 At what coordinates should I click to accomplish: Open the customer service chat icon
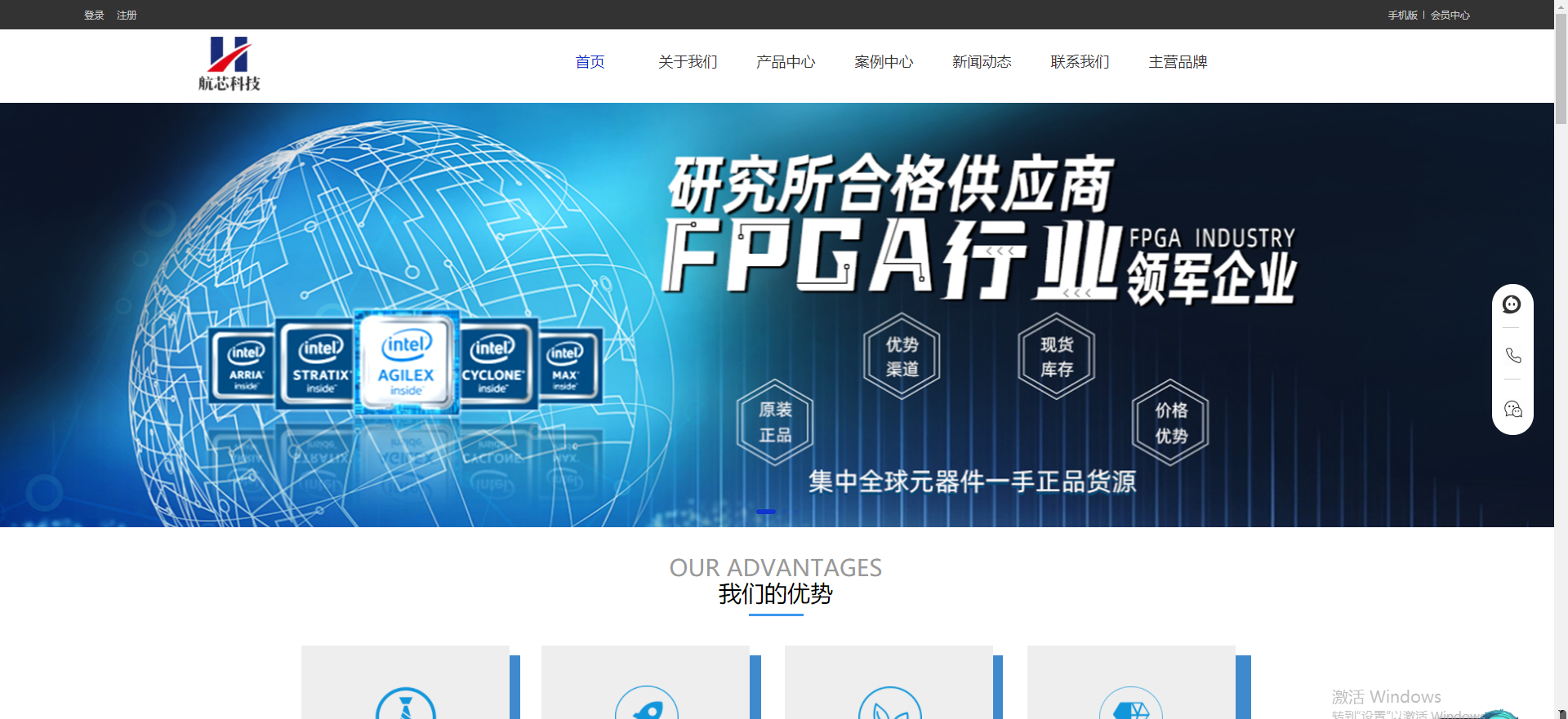pyautogui.click(x=1512, y=304)
